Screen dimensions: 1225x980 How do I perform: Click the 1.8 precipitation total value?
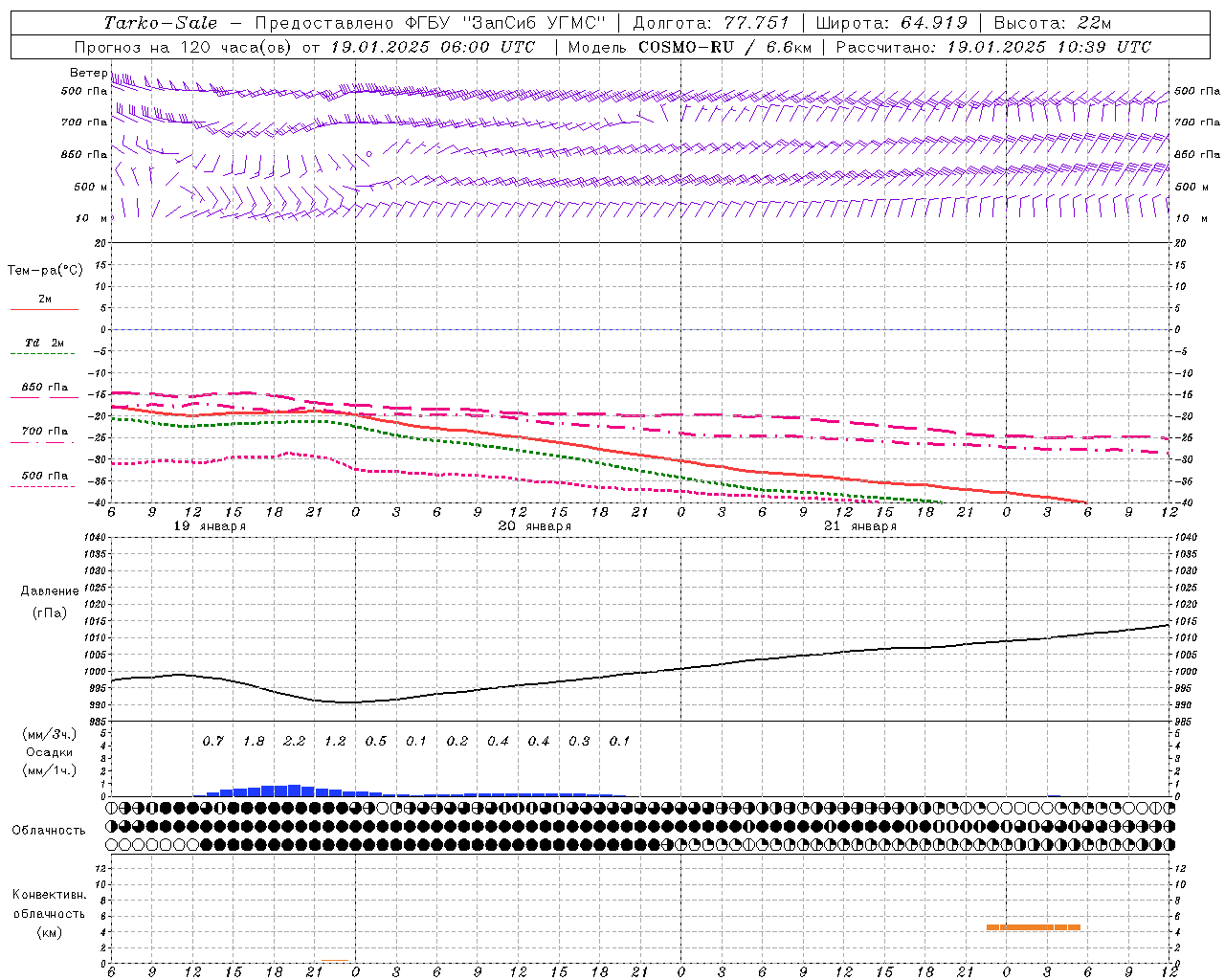click(254, 742)
